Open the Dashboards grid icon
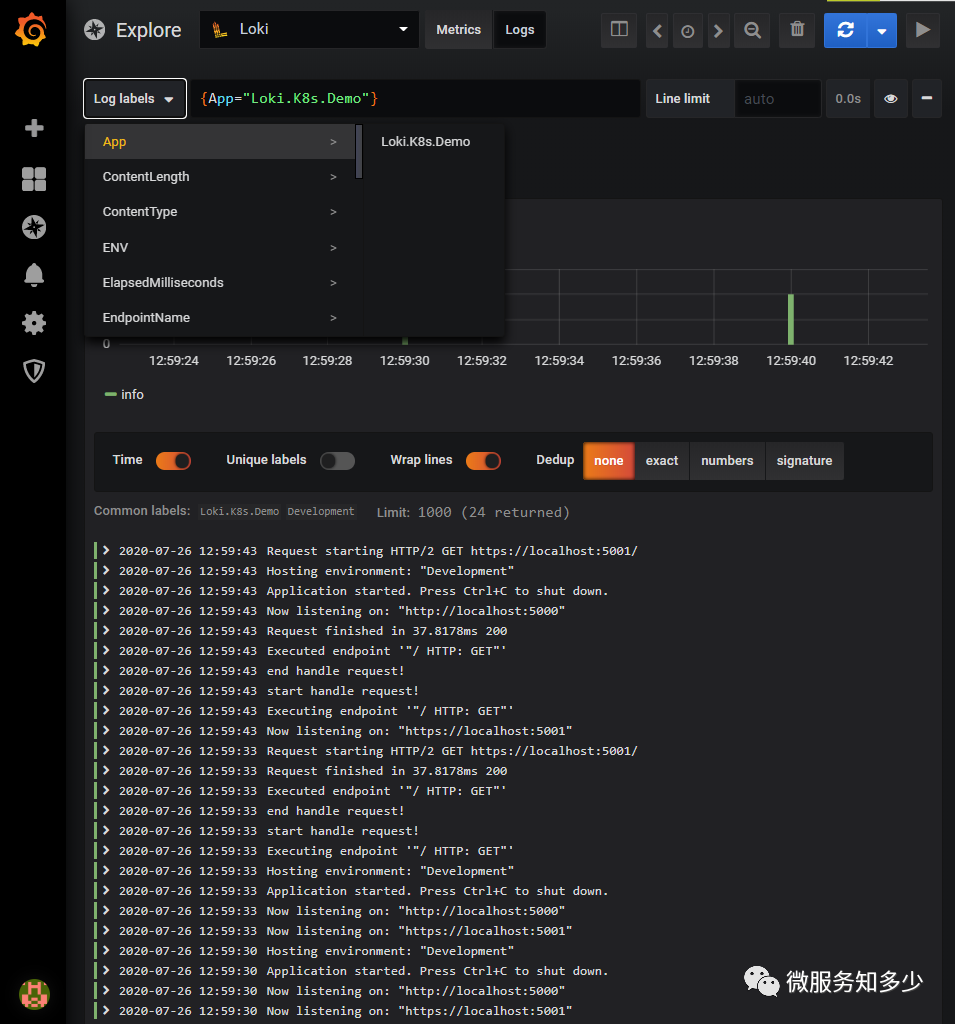955x1024 pixels. pos(34,179)
